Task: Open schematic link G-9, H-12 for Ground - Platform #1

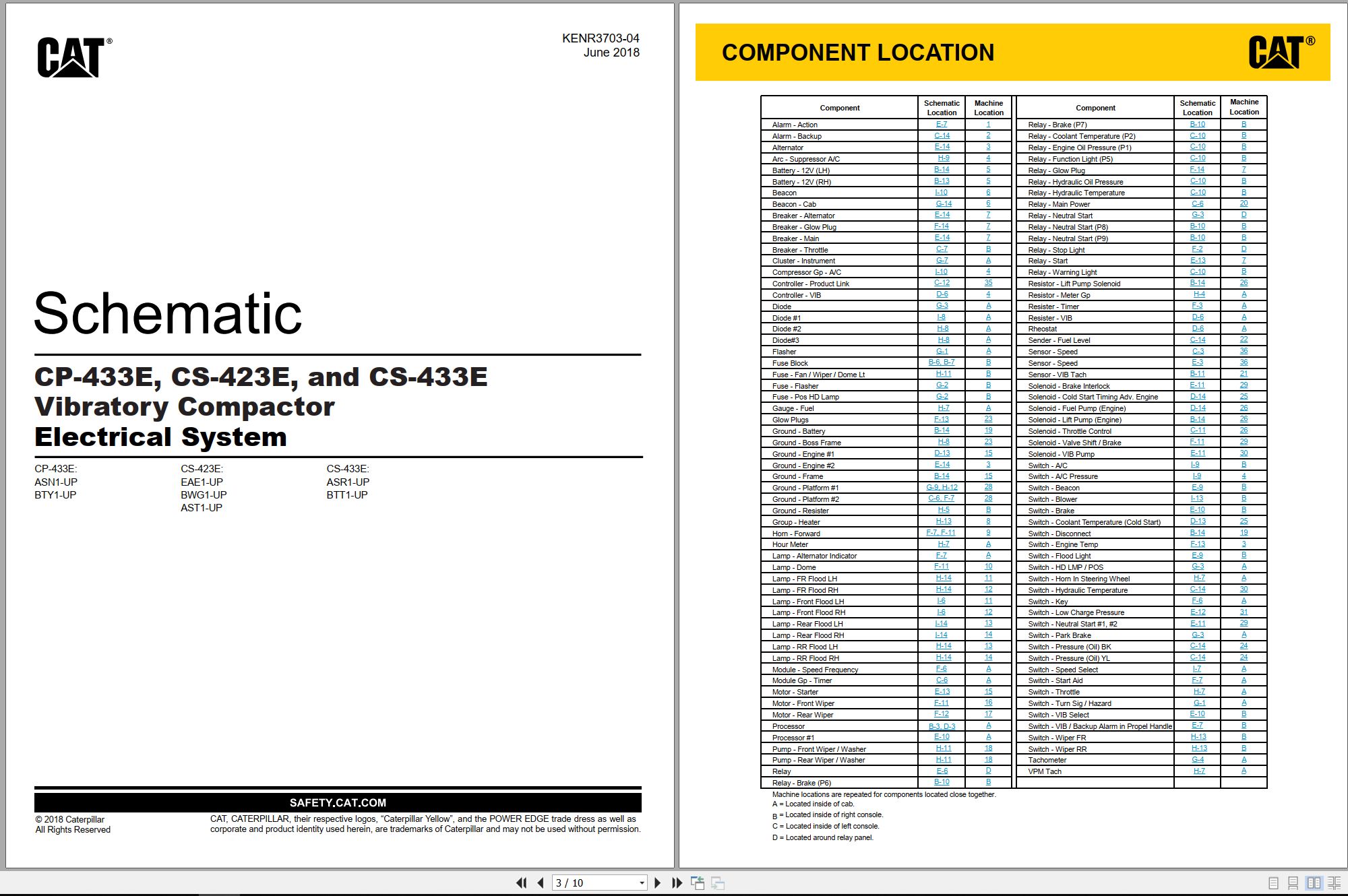Action: pyautogui.click(x=942, y=488)
